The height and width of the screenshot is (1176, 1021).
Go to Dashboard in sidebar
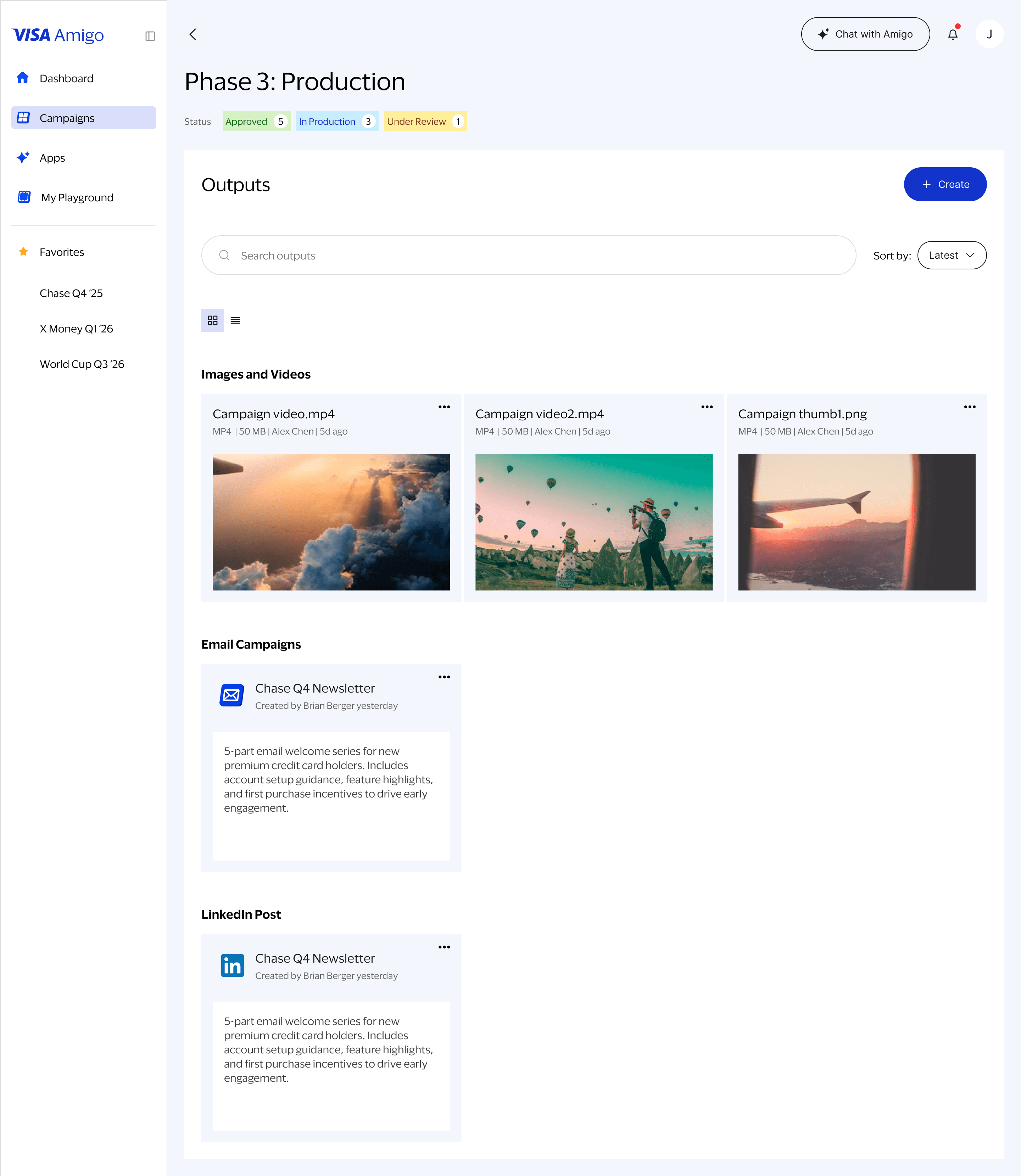click(x=66, y=79)
